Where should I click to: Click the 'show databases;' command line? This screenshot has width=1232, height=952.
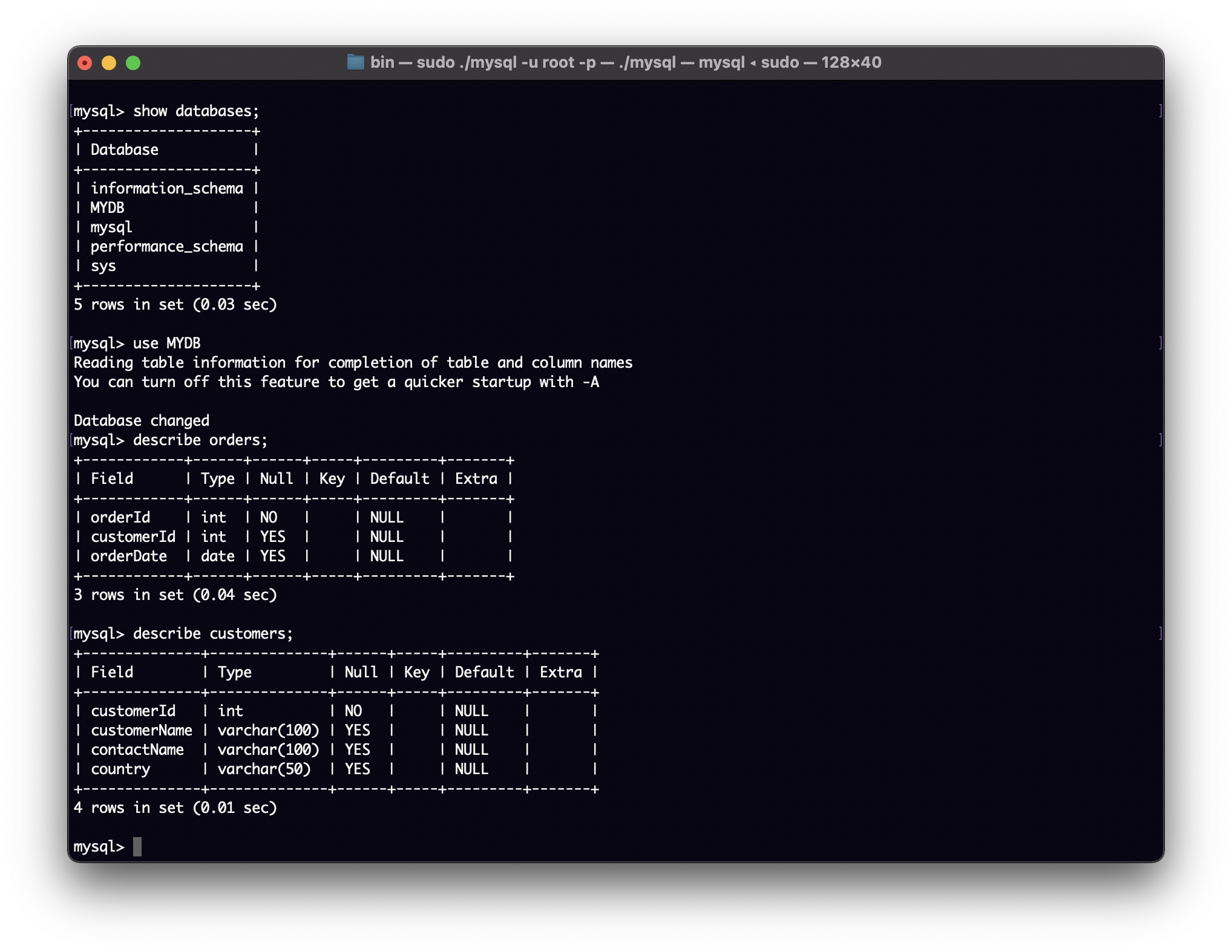click(x=166, y=111)
